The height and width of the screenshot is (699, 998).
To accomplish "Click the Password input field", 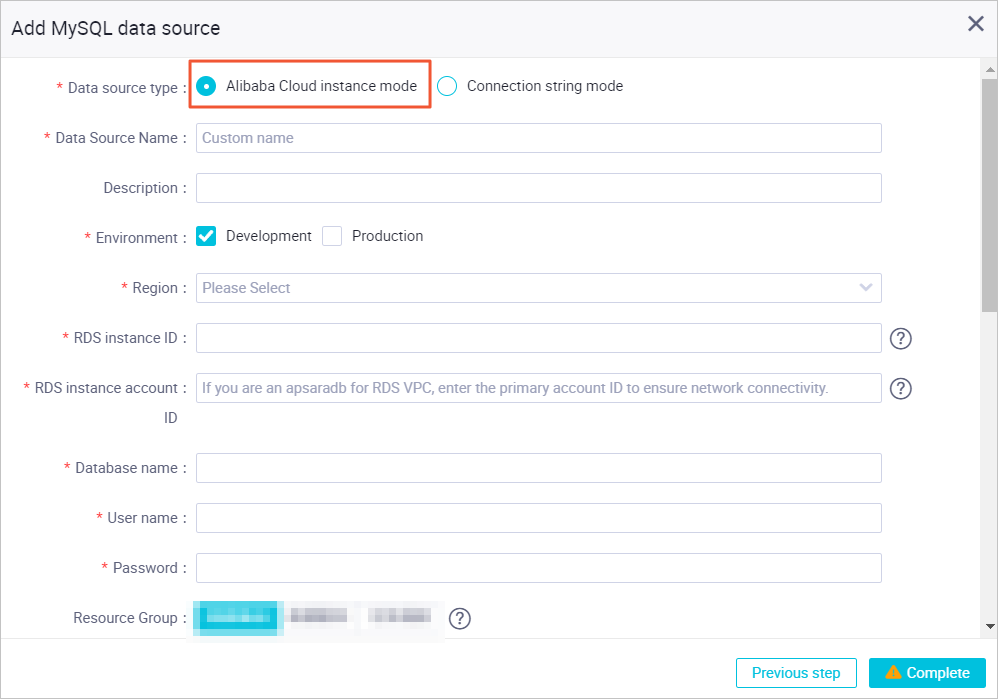I will click(x=538, y=568).
